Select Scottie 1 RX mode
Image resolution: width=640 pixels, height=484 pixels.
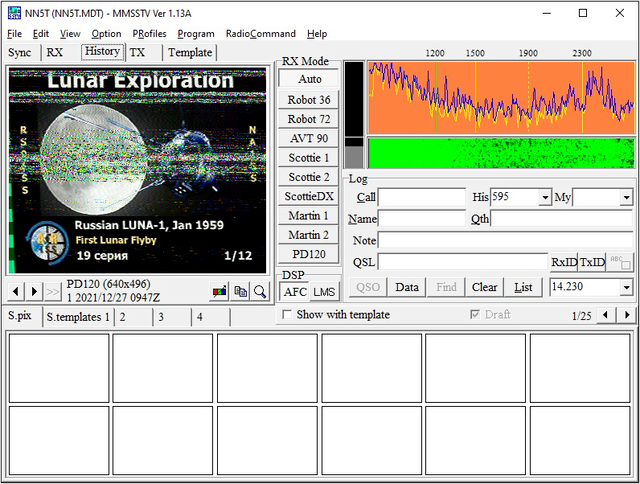coord(309,158)
